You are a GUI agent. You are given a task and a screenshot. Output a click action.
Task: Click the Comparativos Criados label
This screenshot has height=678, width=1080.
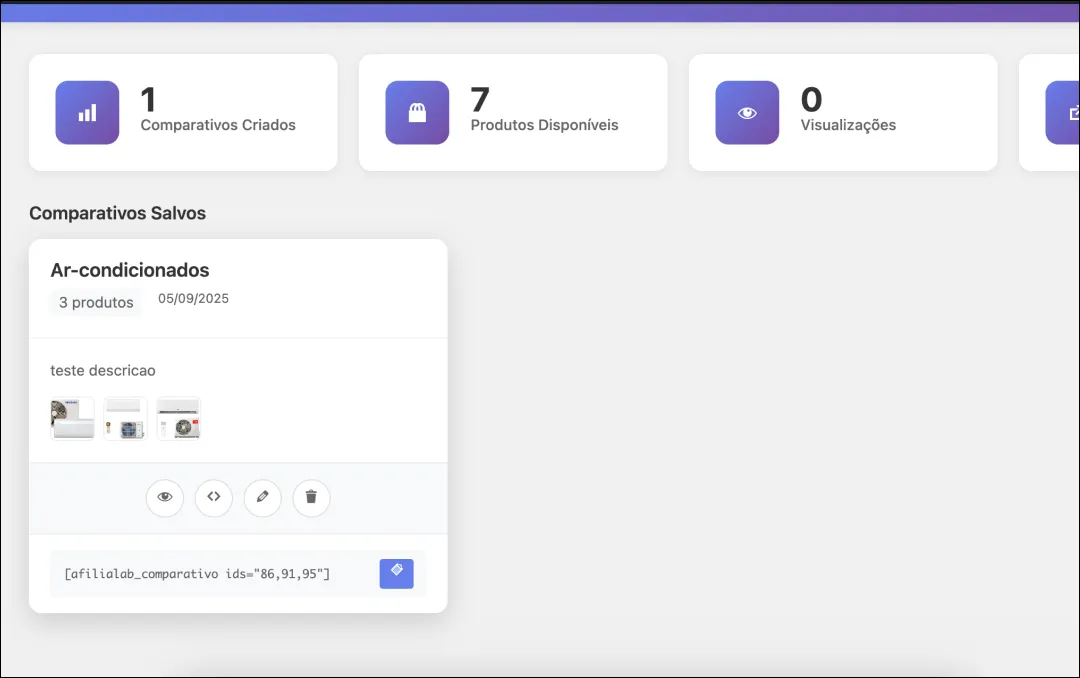218,126
